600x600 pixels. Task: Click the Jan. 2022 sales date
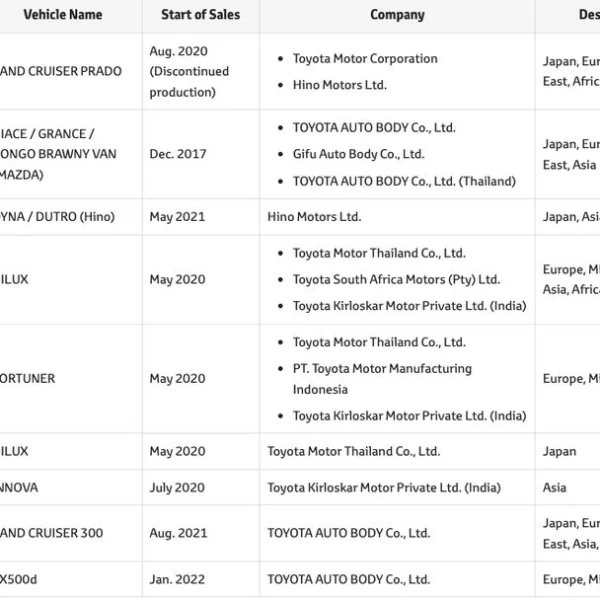pyautogui.click(x=177, y=579)
